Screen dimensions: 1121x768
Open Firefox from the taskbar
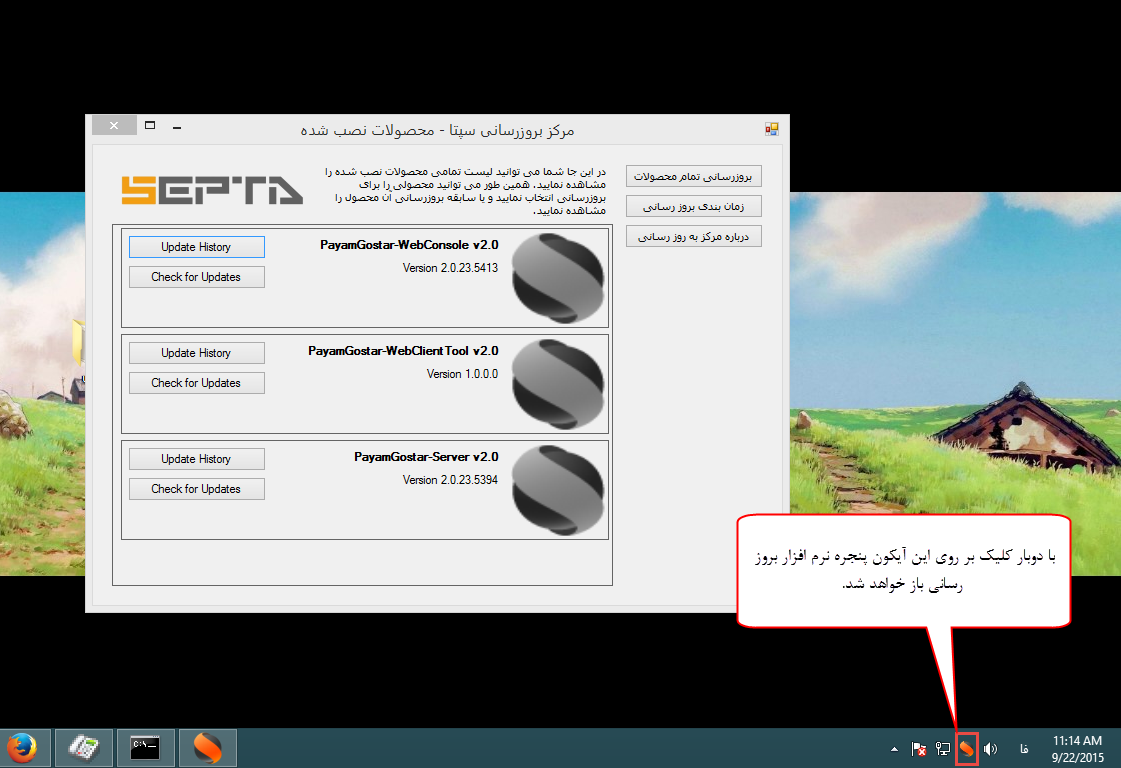point(24,748)
